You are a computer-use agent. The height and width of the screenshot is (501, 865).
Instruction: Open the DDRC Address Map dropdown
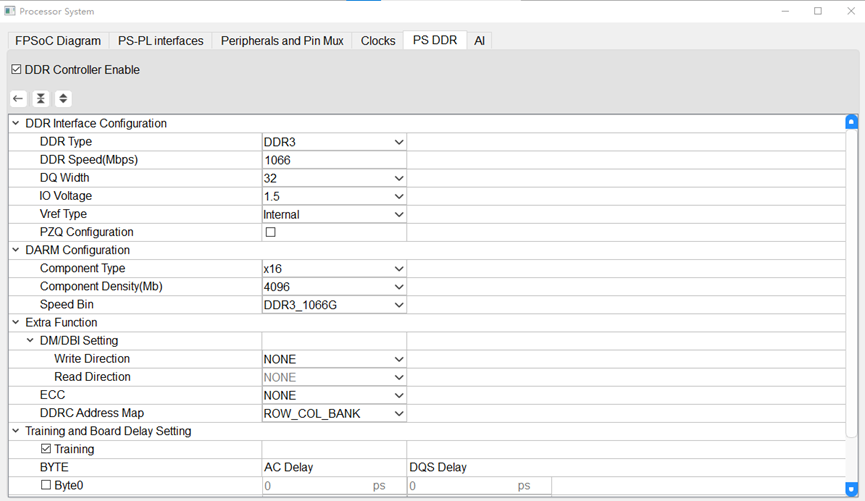pyautogui.click(x=334, y=413)
